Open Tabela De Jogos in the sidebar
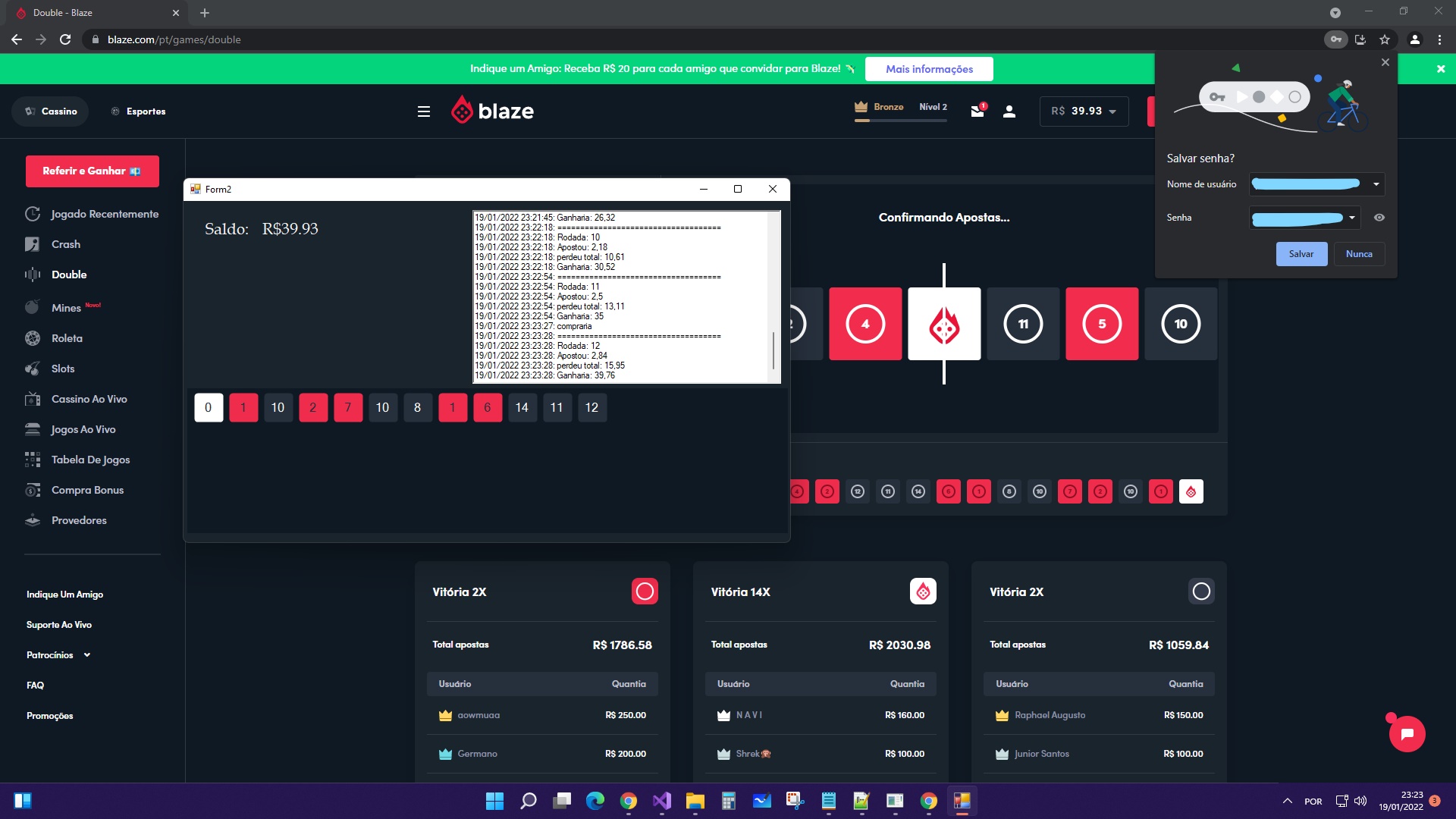Image resolution: width=1456 pixels, height=819 pixels. [77, 460]
